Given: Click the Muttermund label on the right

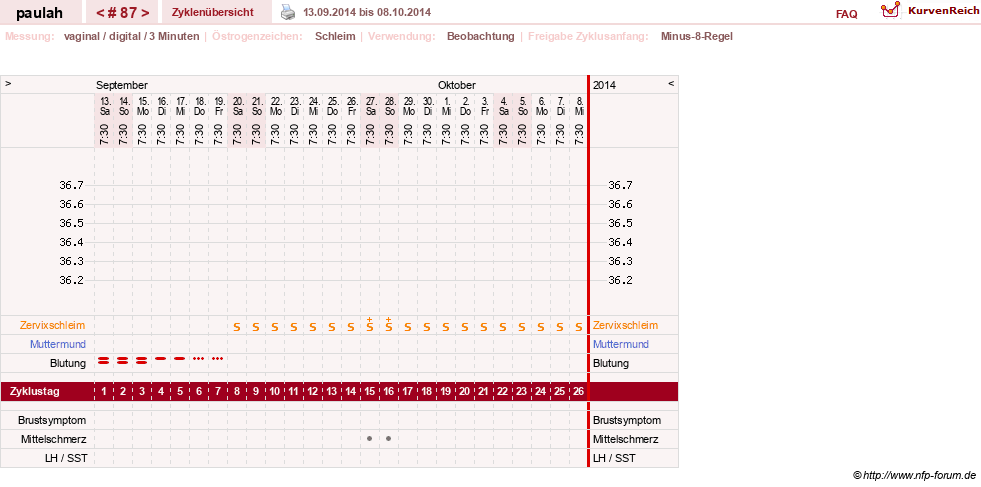Looking at the screenshot, I should (x=621, y=344).
